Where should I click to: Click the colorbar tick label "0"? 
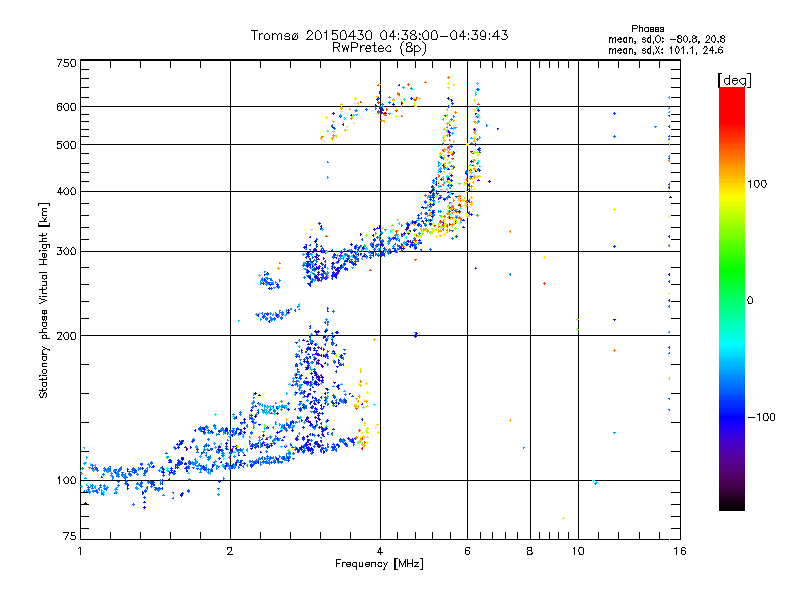(749, 301)
